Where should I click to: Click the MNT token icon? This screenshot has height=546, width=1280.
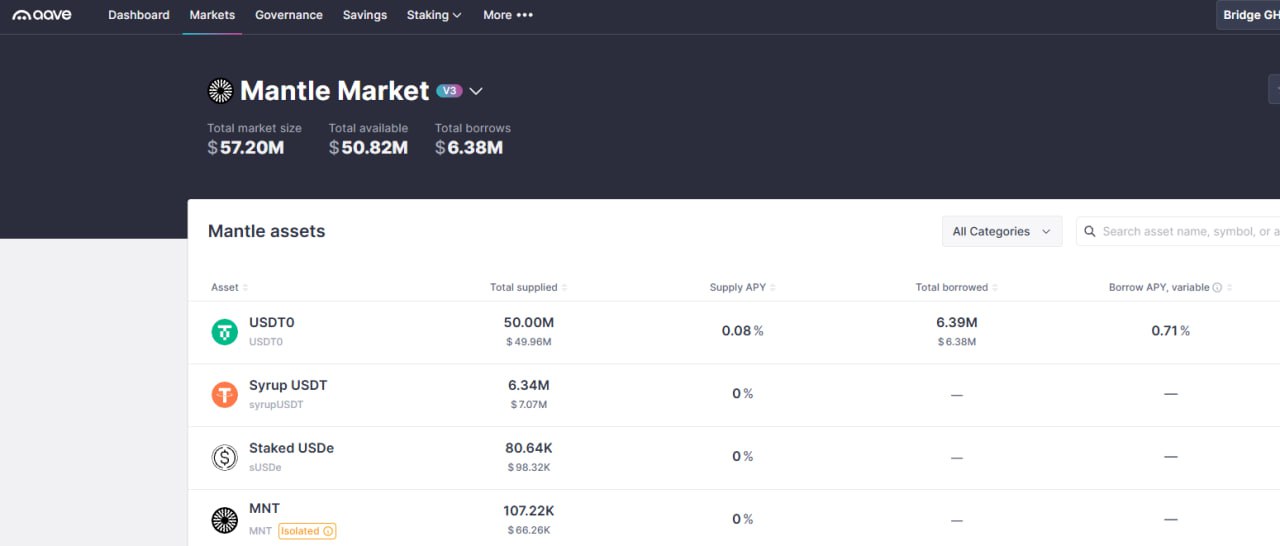click(x=225, y=520)
